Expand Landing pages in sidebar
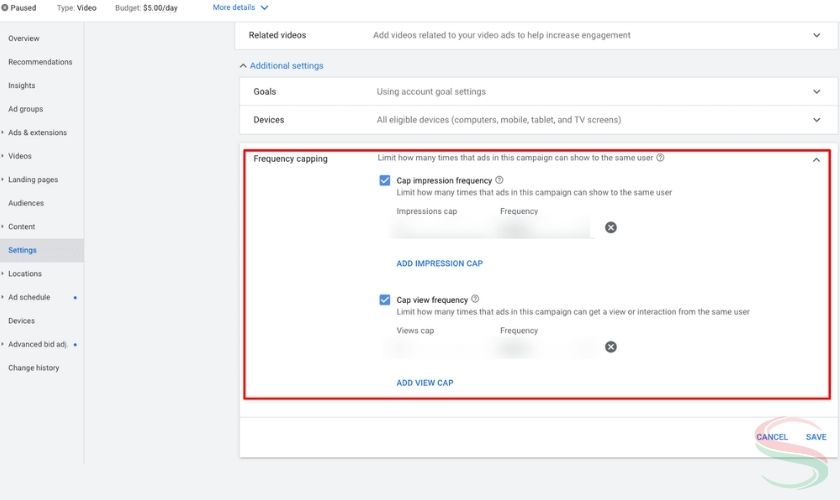 point(2,180)
